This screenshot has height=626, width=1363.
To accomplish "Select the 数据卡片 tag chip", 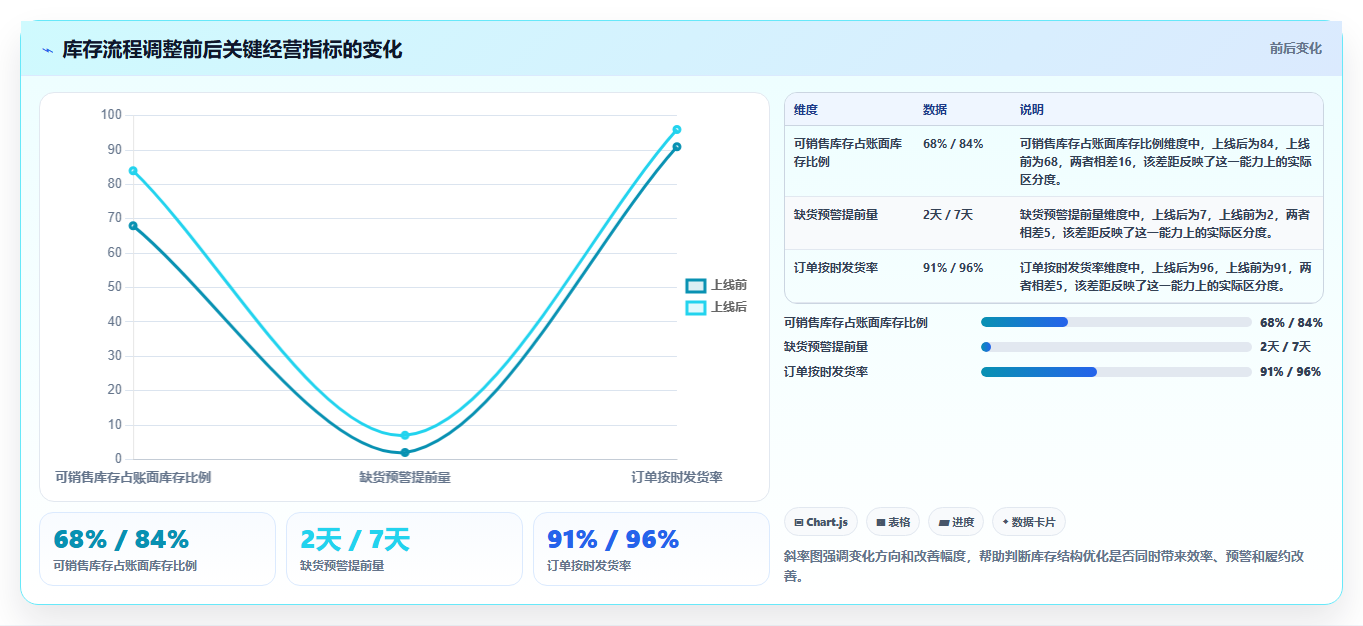I will 1029,522.
